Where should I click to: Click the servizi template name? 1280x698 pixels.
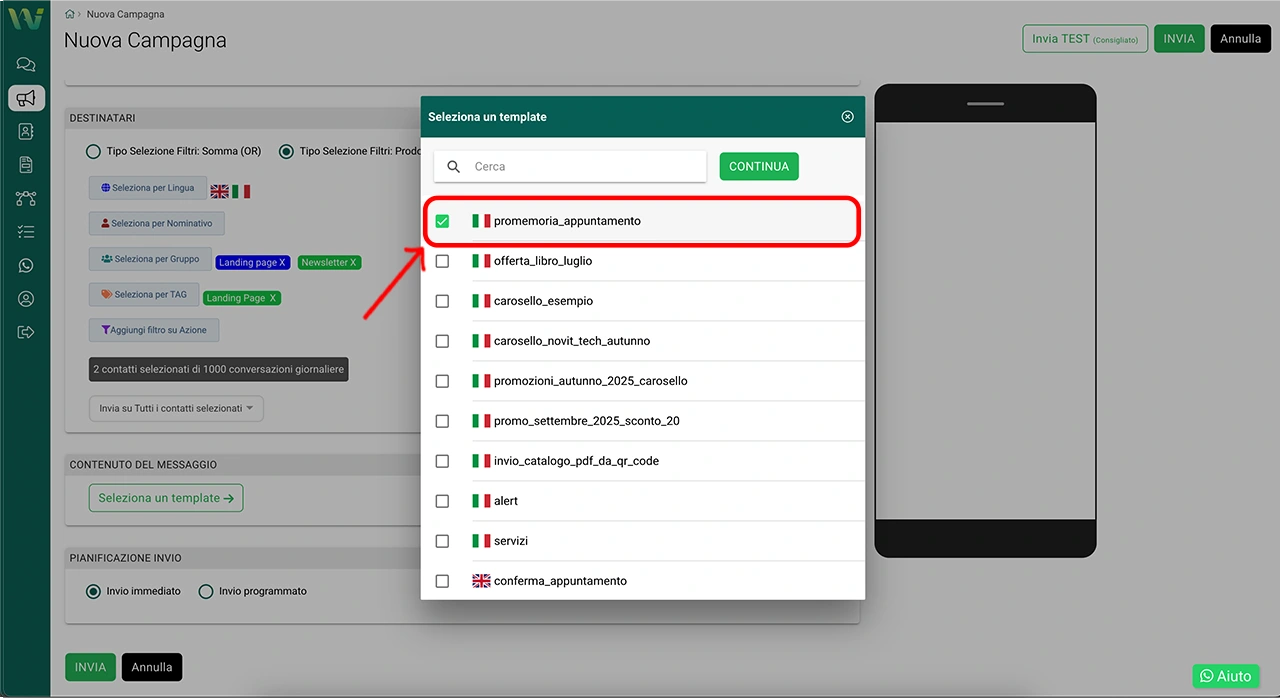(x=511, y=541)
